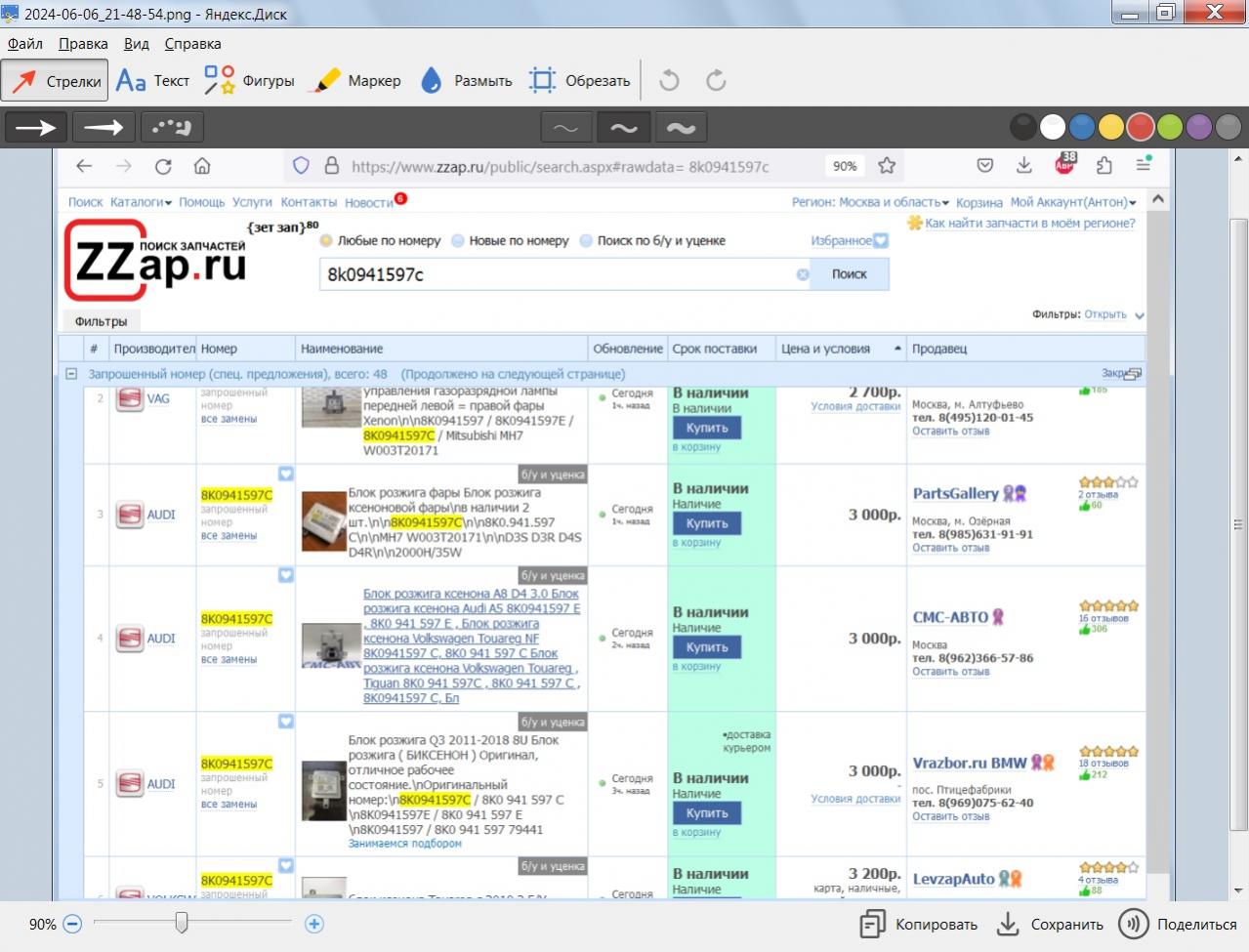Open the CMC-ABTO seller link
The height and width of the screenshot is (952, 1249).
click(x=950, y=617)
